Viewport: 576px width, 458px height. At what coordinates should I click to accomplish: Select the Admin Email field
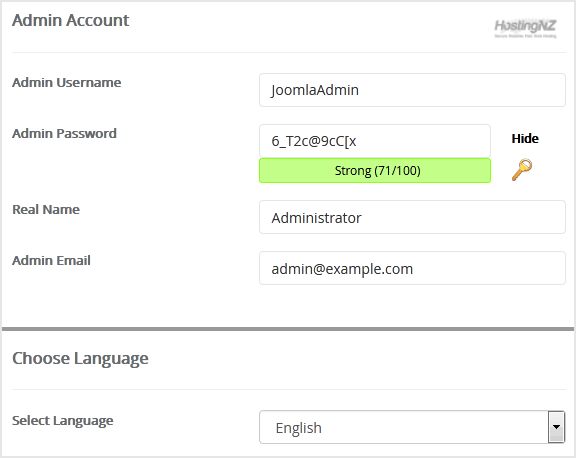coord(412,268)
